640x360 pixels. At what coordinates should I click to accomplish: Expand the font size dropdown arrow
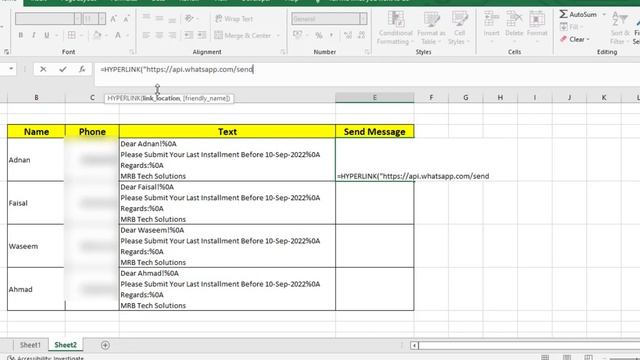pyautogui.click(x=102, y=19)
